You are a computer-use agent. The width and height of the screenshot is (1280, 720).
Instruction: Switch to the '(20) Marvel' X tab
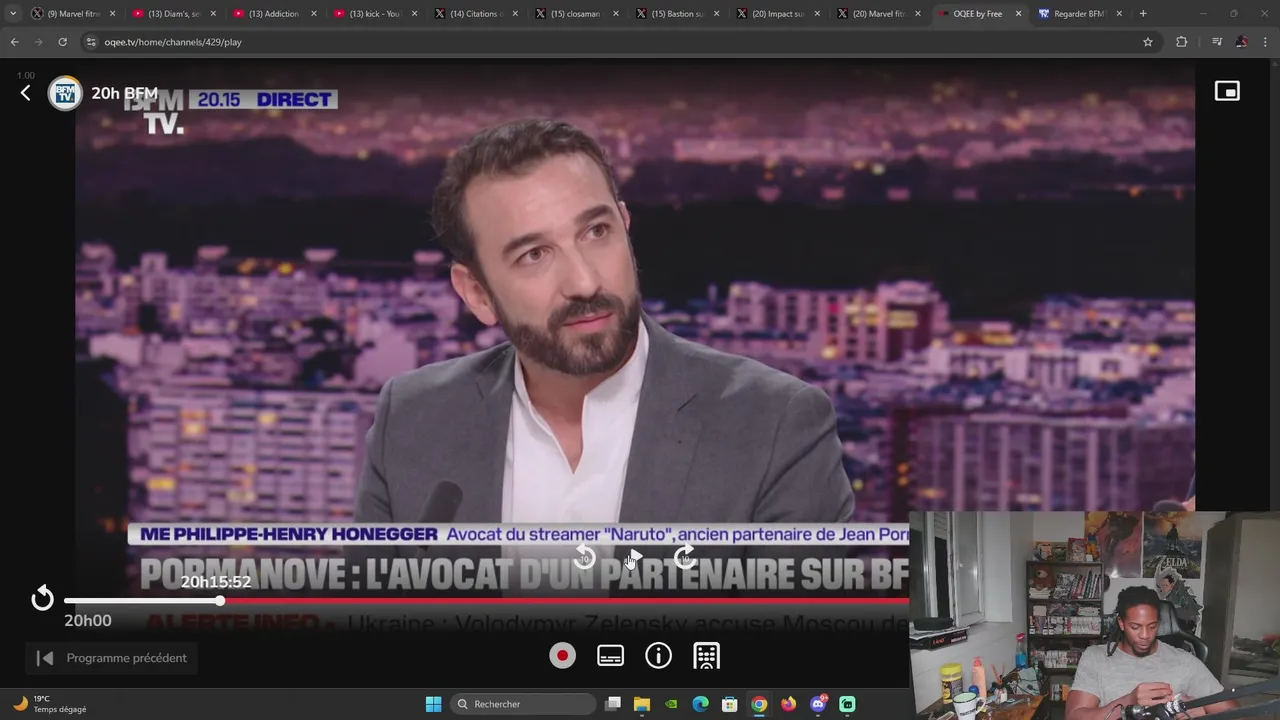click(878, 14)
